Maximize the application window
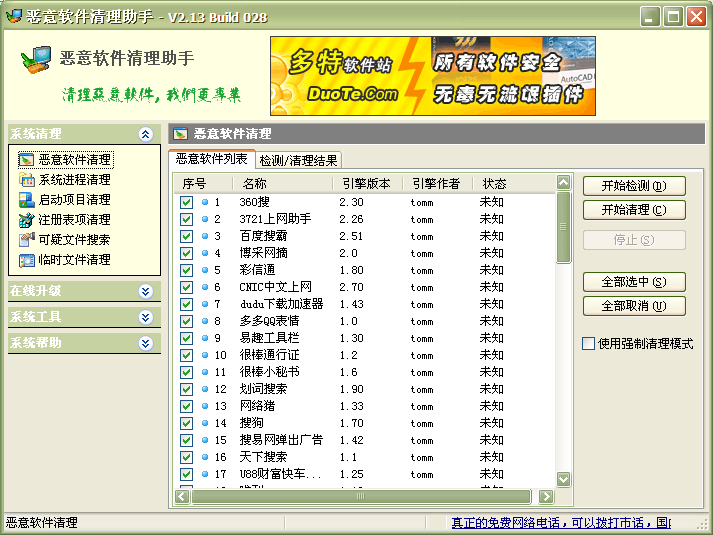This screenshot has width=713, height=535. tap(673, 17)
